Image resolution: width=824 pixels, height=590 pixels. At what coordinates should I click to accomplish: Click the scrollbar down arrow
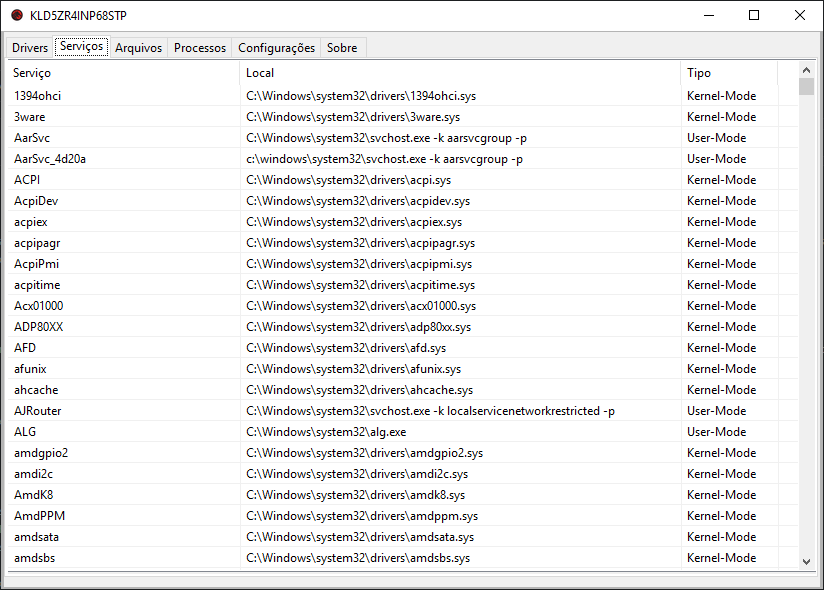click(x=806, y=561)
